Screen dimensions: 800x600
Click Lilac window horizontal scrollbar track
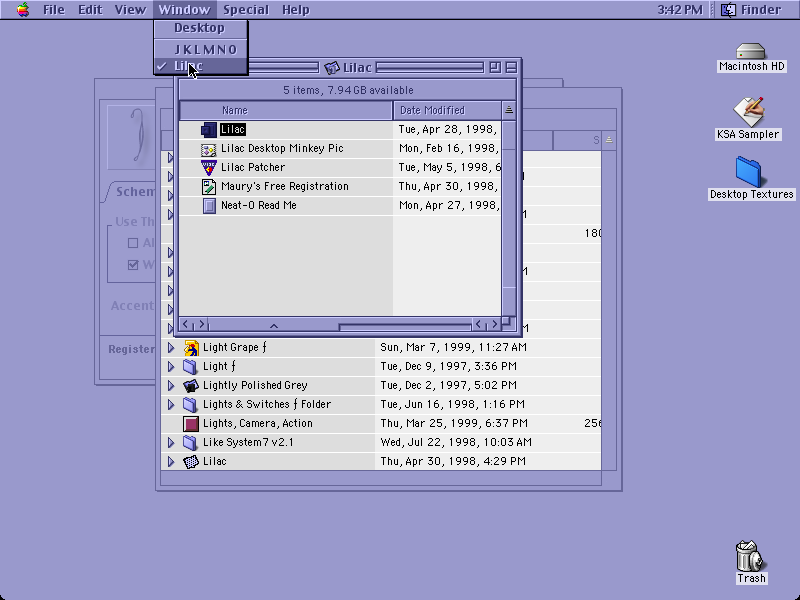[x=405, y=324]
